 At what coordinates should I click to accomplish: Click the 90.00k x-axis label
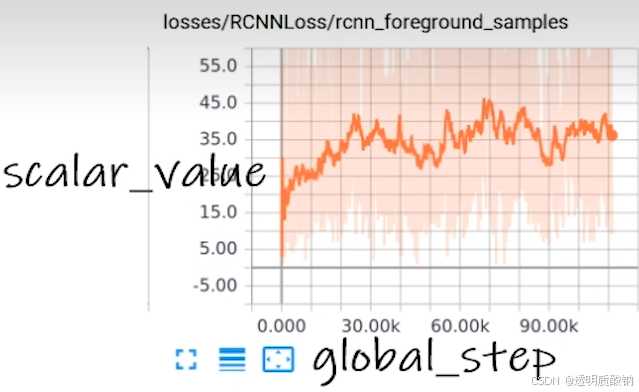pos(549,326)
